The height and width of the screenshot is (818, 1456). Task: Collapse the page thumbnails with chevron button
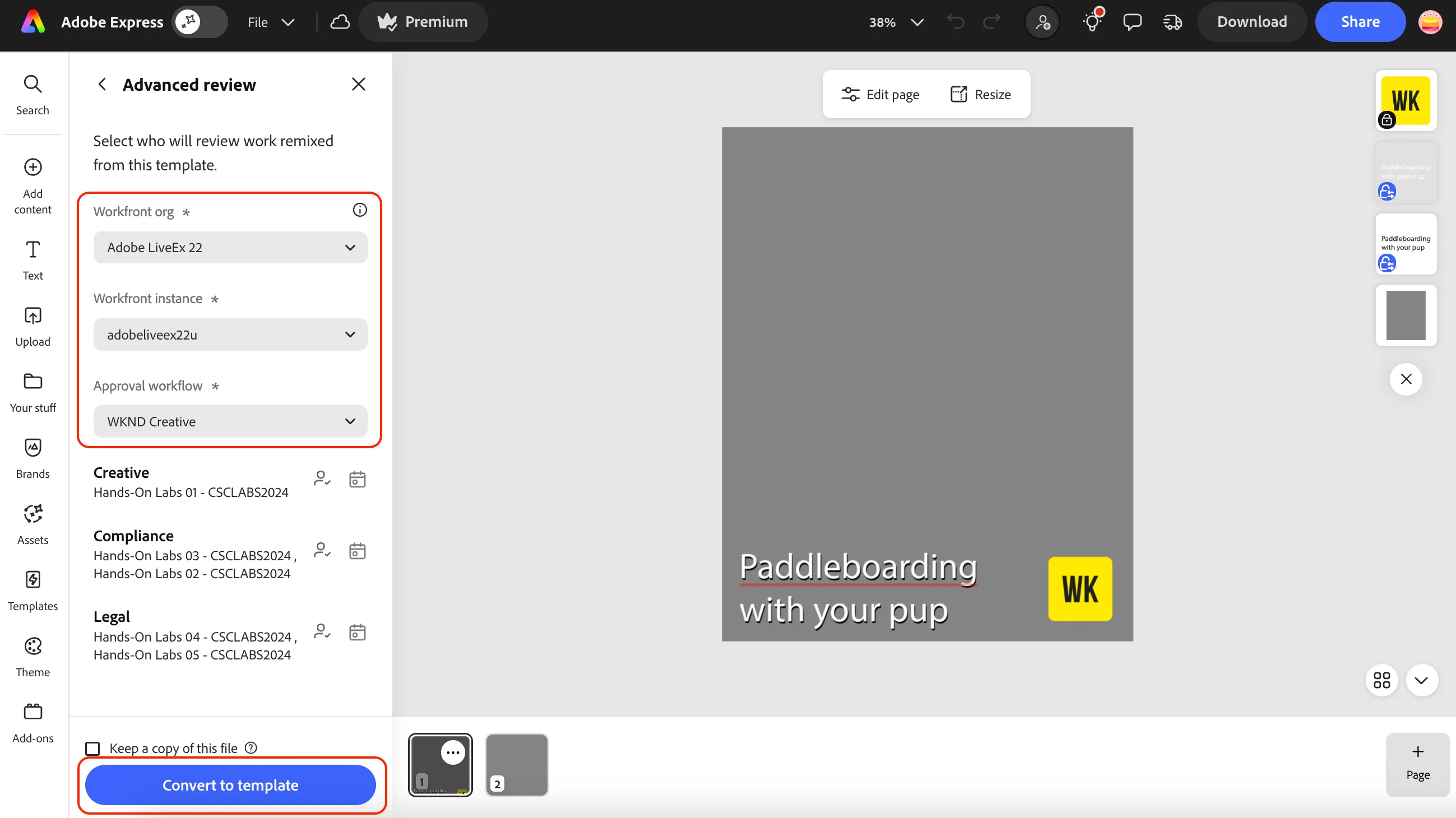point(1421,680)
